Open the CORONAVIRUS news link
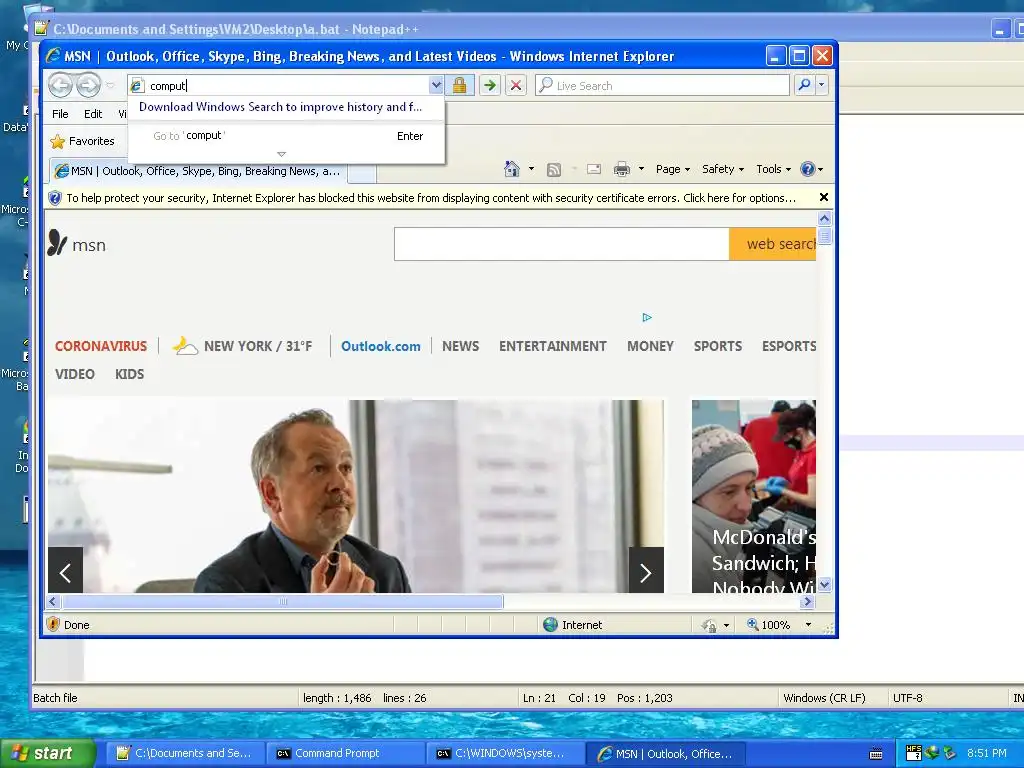The width and height of the screenshot is (1024, 768). pos(101,346)
